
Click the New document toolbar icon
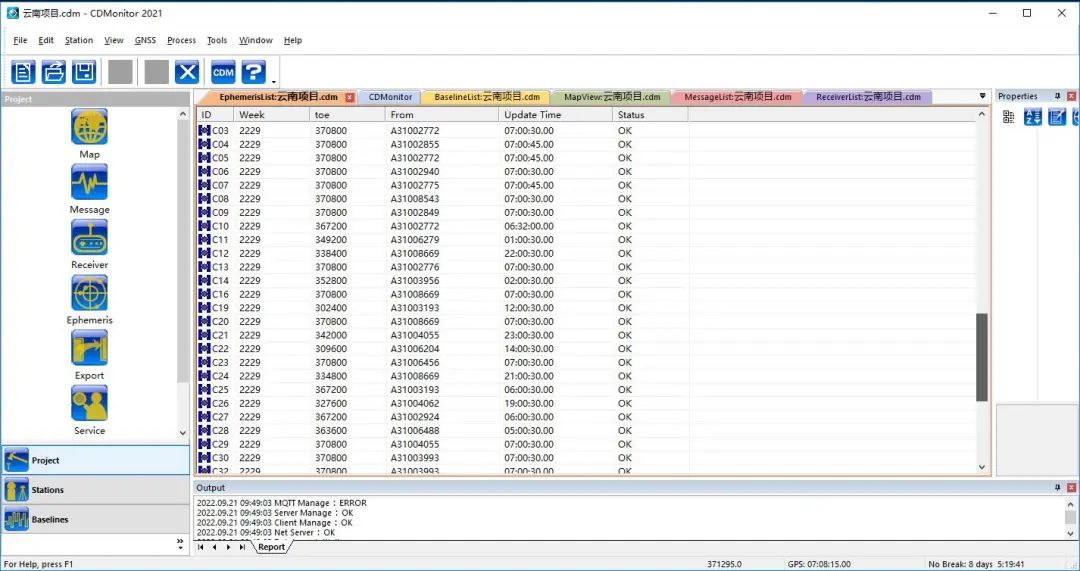tap(23, 72)
